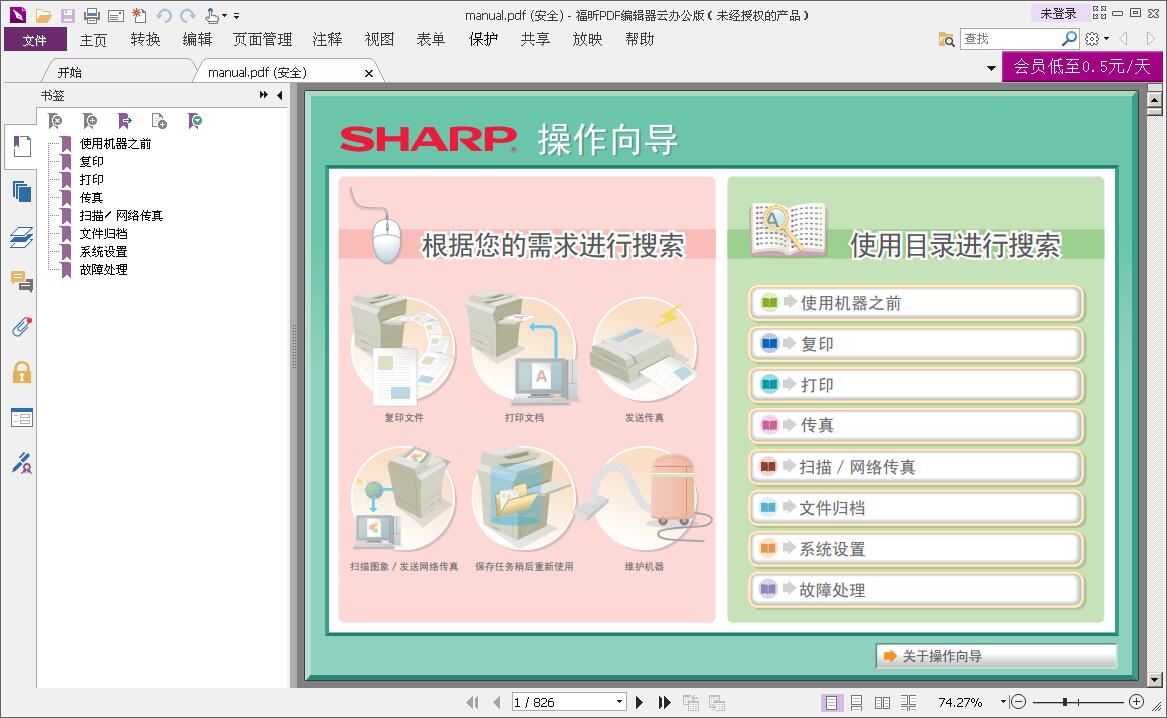1167x718 pixels.
Task: Select continuous page view mode
Action: (857, 702)
